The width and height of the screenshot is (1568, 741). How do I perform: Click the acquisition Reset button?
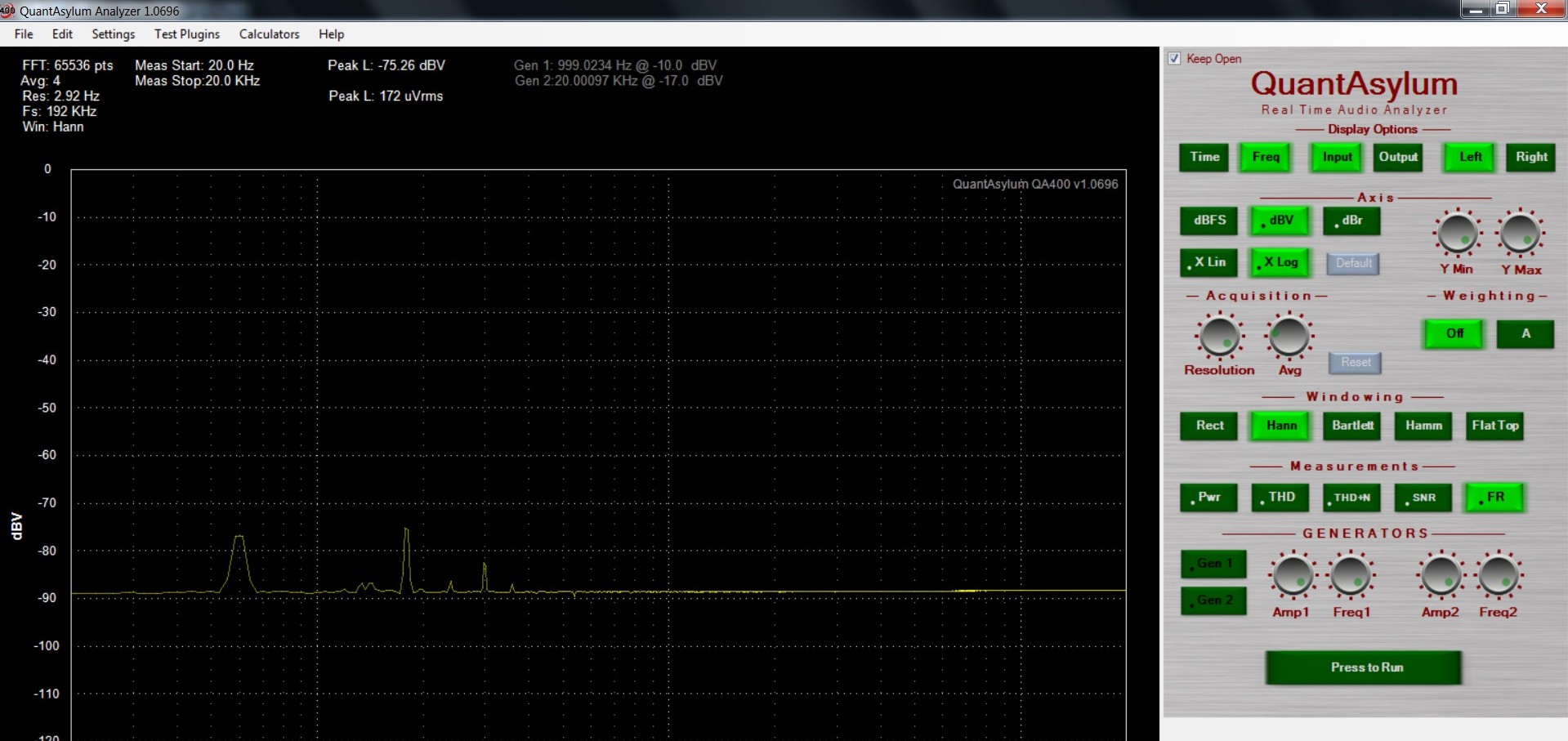click(x=1356, y=363)
